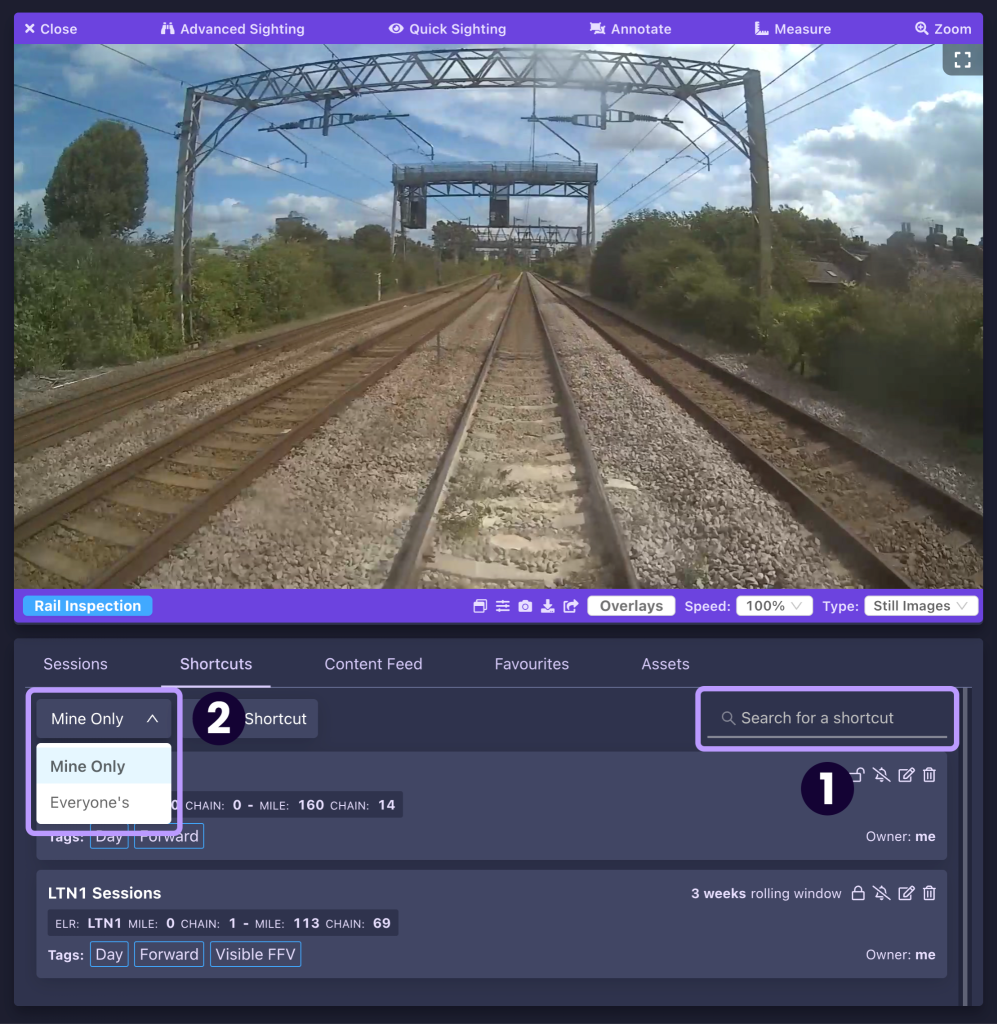Screen dimensions: 997x1024
Task: Toggle fullscreen on the rail image
Action: pyautogui.click(x=962, y=60)
